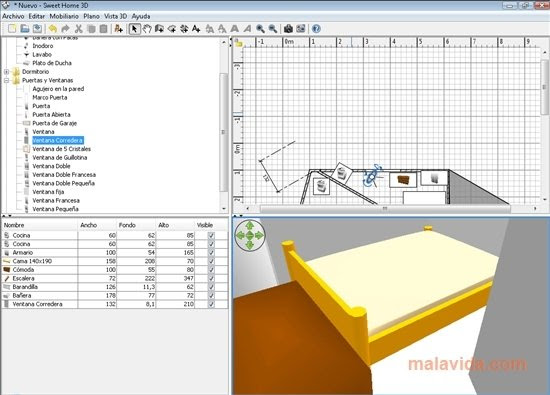550x395 pixels.
Task: Choose the Add text label tool
Action: tap(196, 29)
